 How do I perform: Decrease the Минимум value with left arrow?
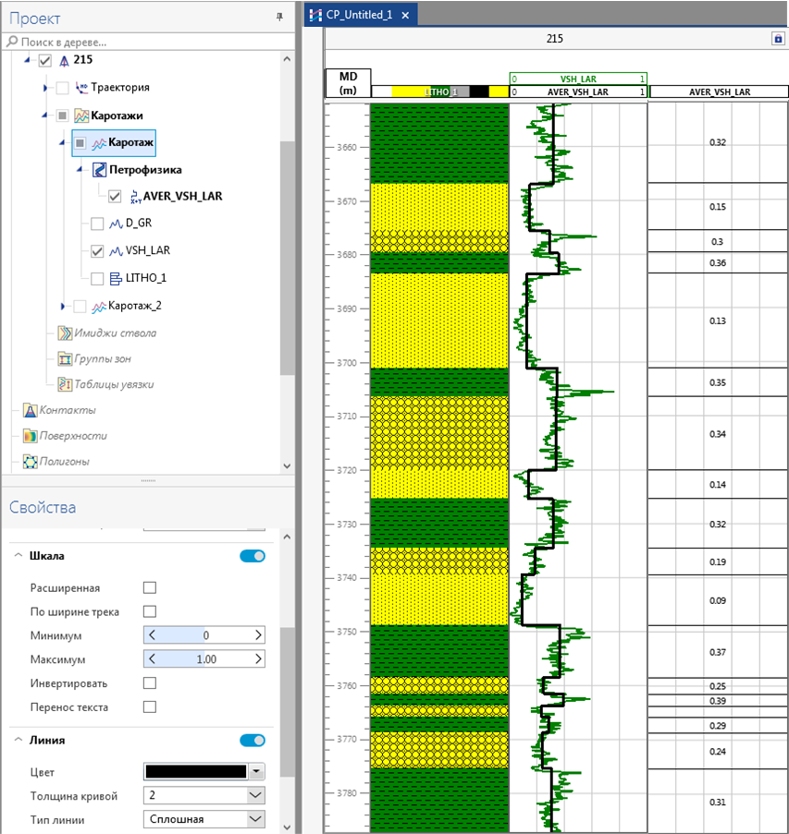[x=152, y=635]
